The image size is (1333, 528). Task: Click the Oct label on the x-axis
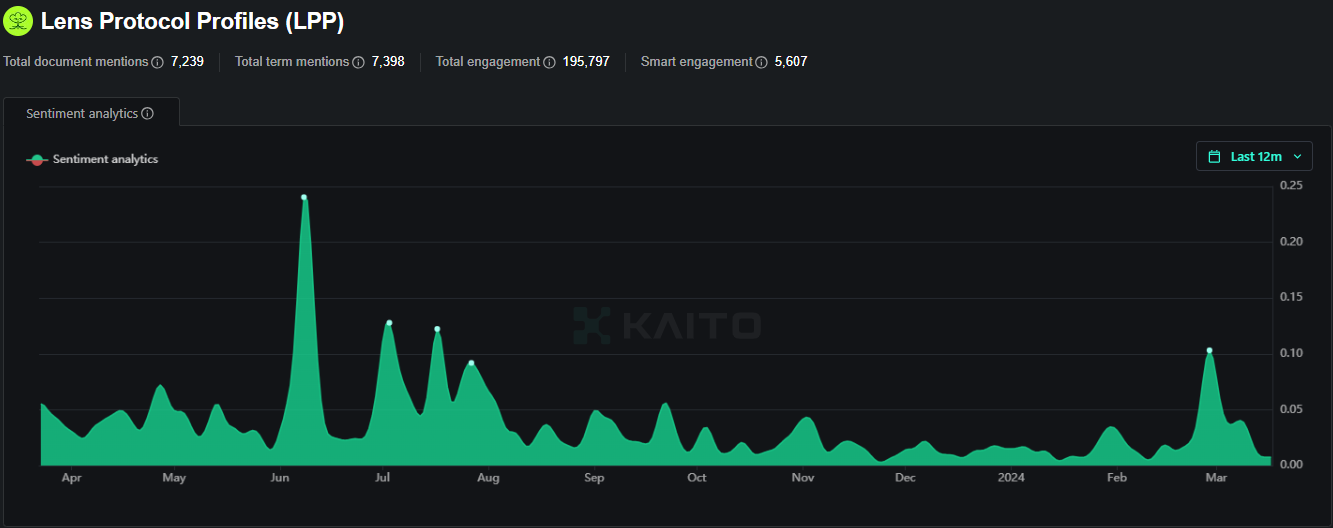click(x=697, y=478)
